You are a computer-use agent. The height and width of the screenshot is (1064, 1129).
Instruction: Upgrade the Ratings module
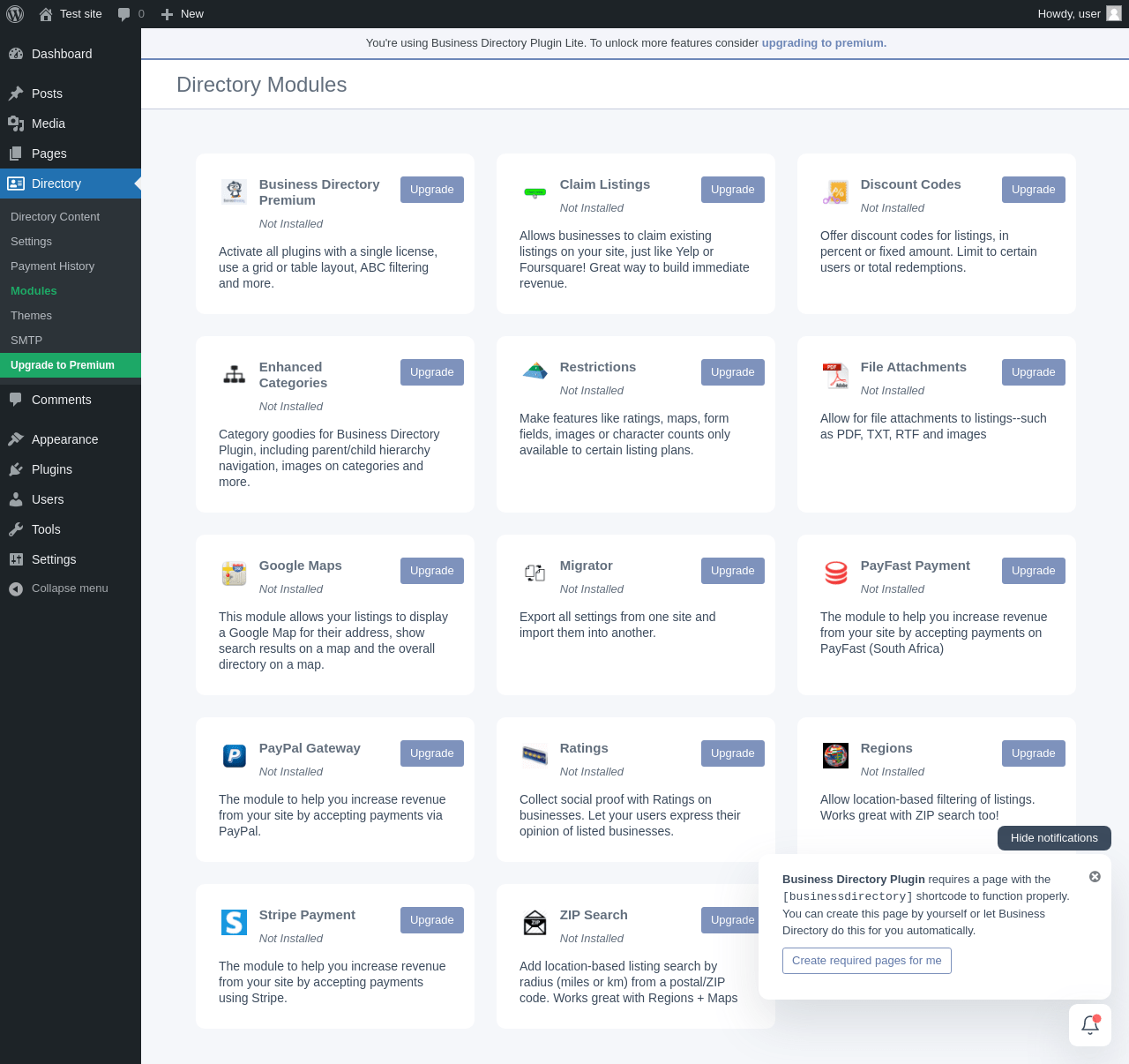733,753
